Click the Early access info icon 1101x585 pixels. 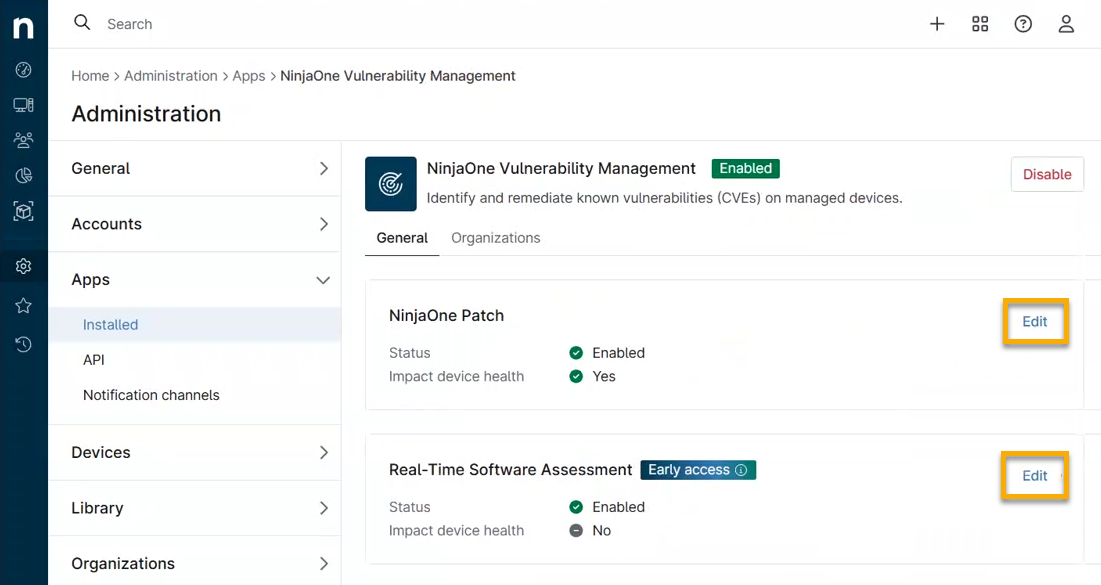pyautogui.click(x=741, y=470)
